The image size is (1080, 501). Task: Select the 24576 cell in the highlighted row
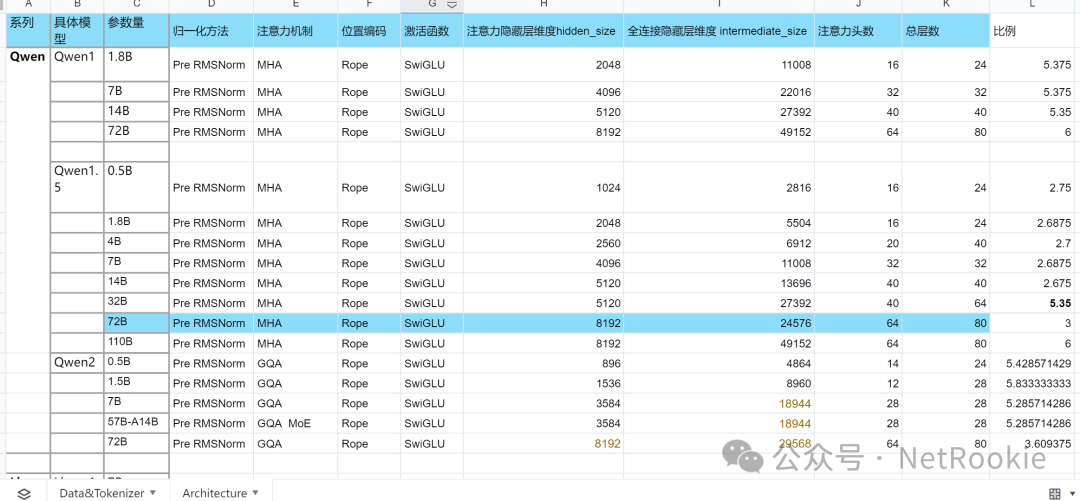[x=719, y=323]
